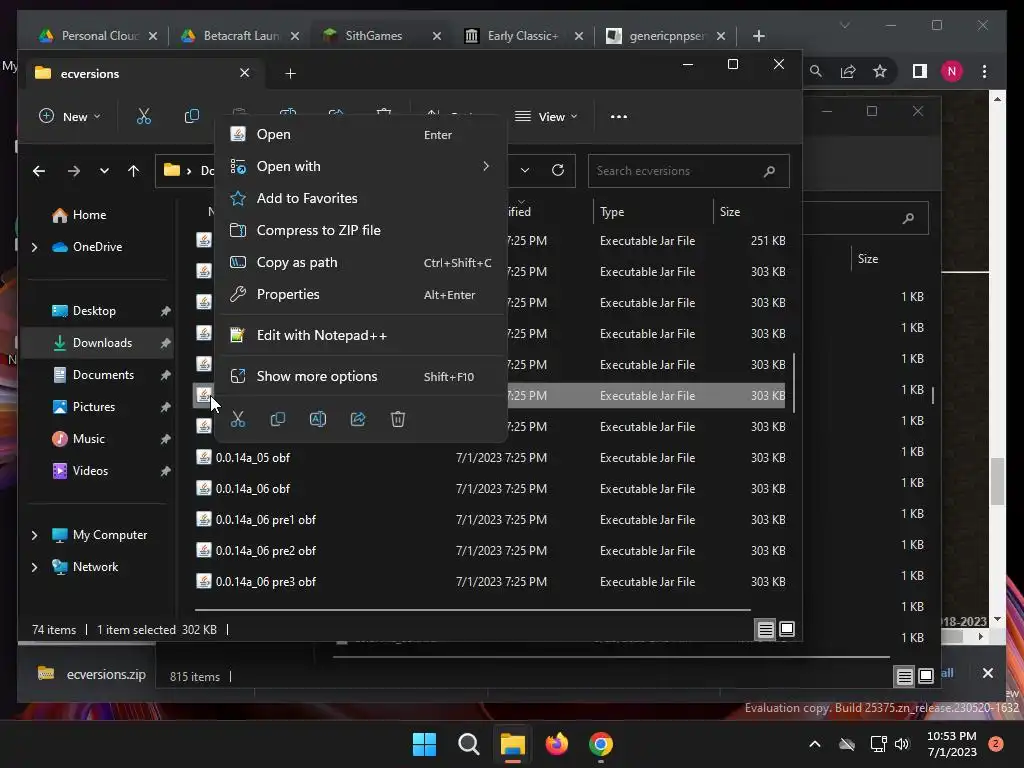Click Show more options
This screenshot has width=1024, height=768.
(x=362, y=377)
